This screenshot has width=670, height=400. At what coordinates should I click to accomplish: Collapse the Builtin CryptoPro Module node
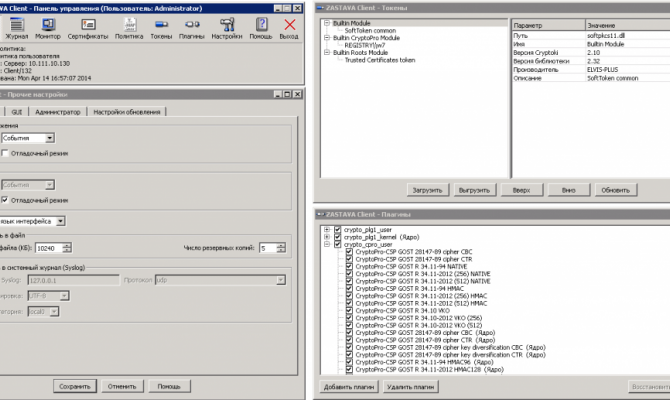[327, 38]
